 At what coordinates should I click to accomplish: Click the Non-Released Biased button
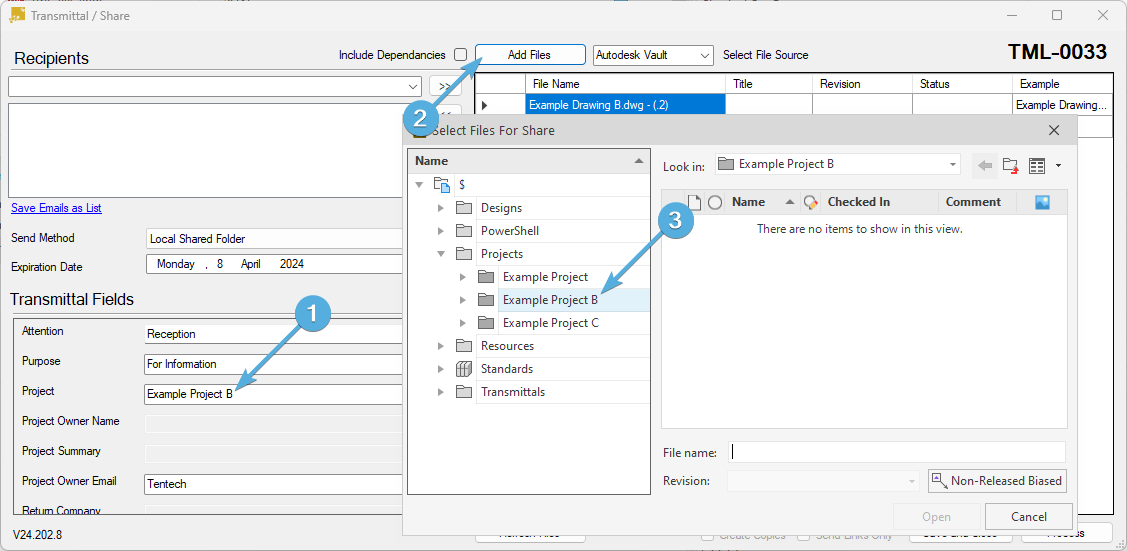[x=998, y=481]
